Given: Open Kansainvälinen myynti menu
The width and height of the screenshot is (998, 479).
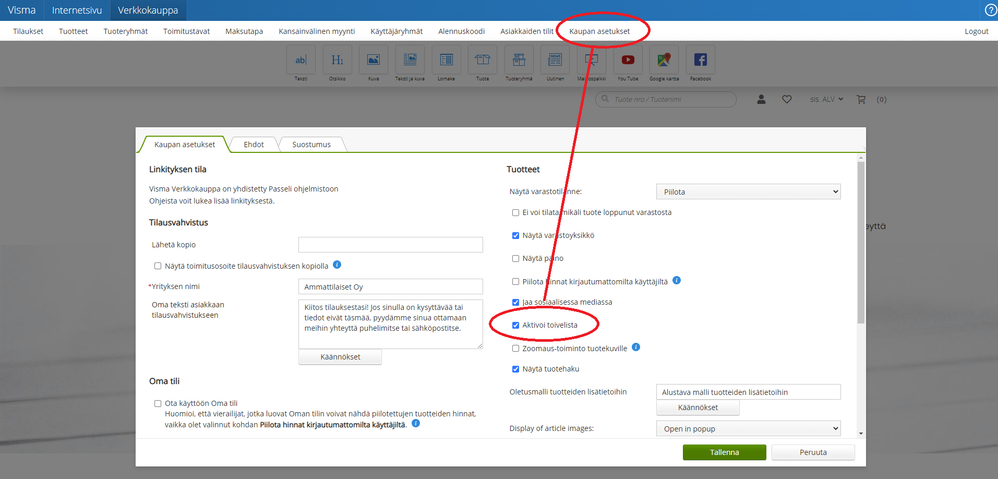Looking at the screenshot, I should click(x=317, y=31).
